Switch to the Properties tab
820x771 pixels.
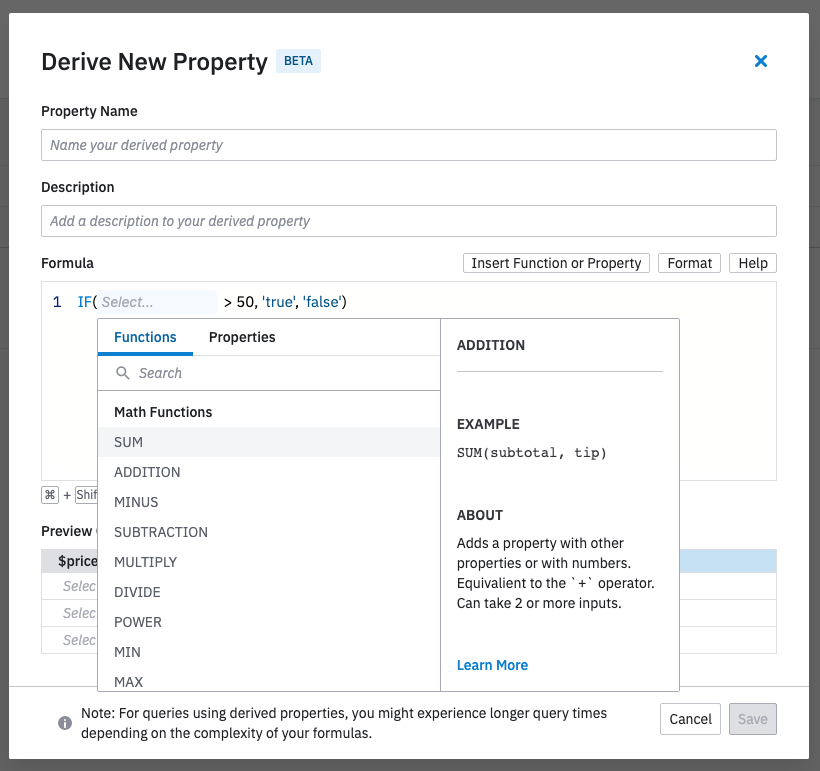tap(242, 337)
